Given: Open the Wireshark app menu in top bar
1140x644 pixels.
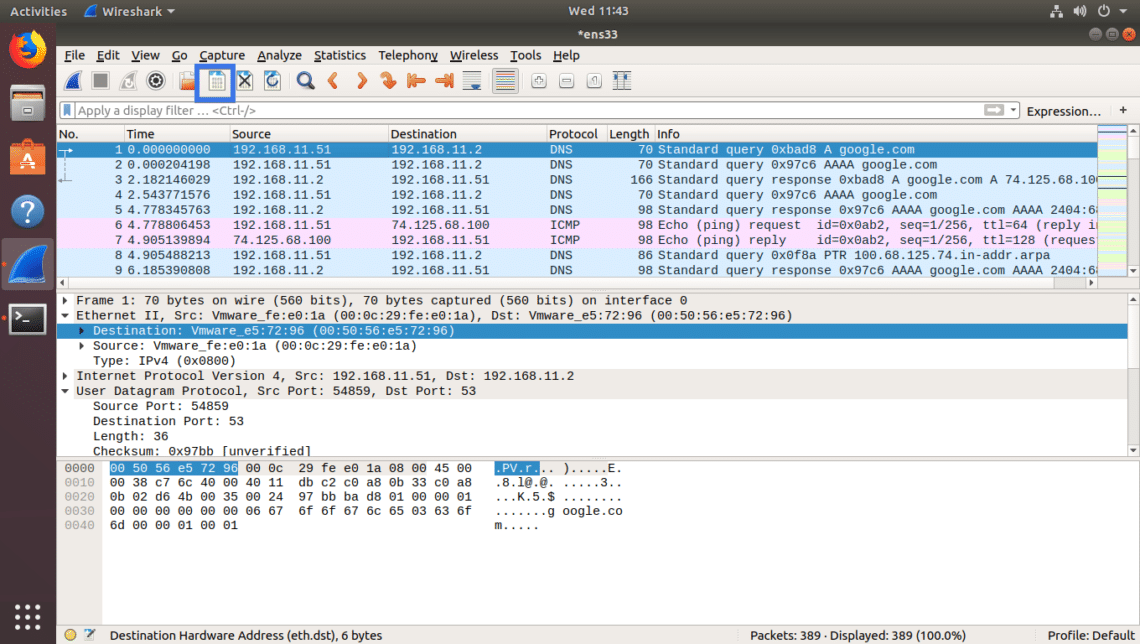Looking at the screenshot, I should click(x=129, y=11).
